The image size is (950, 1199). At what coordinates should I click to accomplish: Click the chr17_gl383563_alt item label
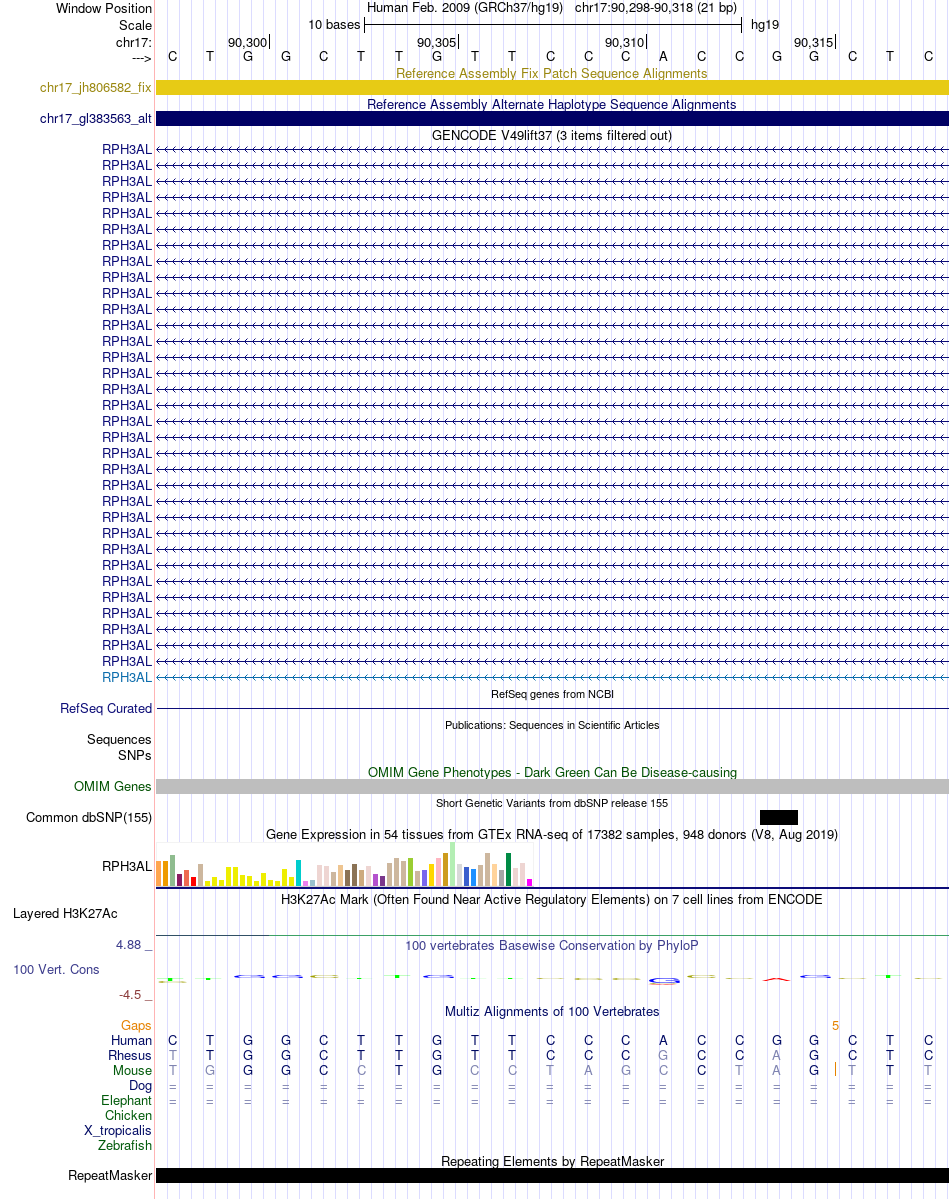pyautogui.click(x=96, y=119)
